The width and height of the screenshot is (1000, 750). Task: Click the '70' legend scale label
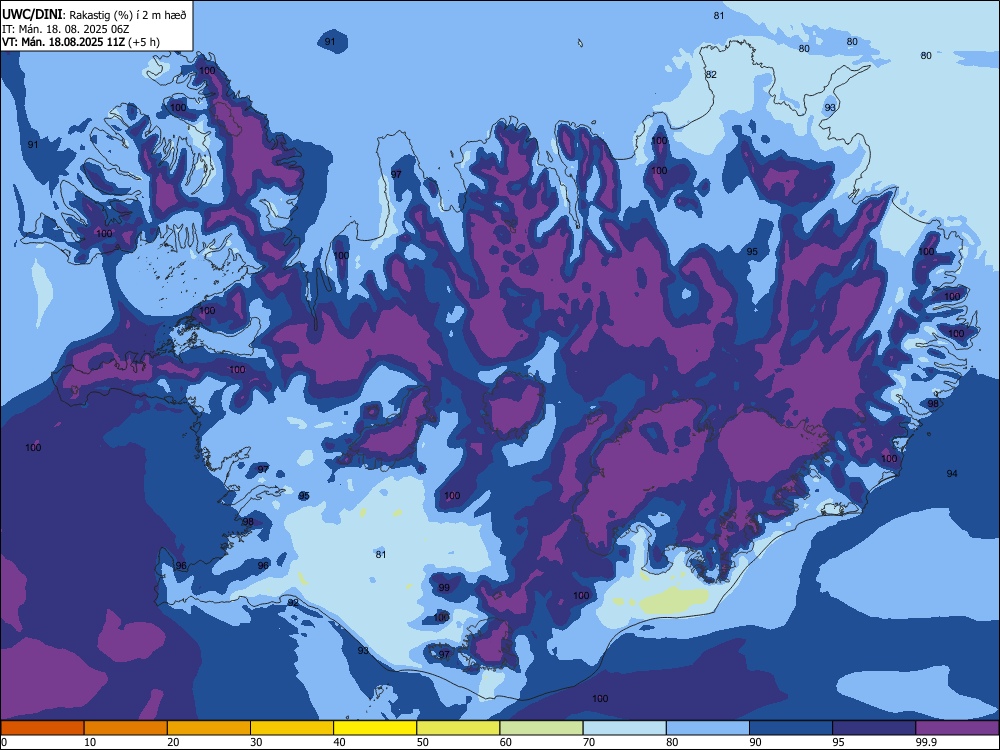point(589,742)
